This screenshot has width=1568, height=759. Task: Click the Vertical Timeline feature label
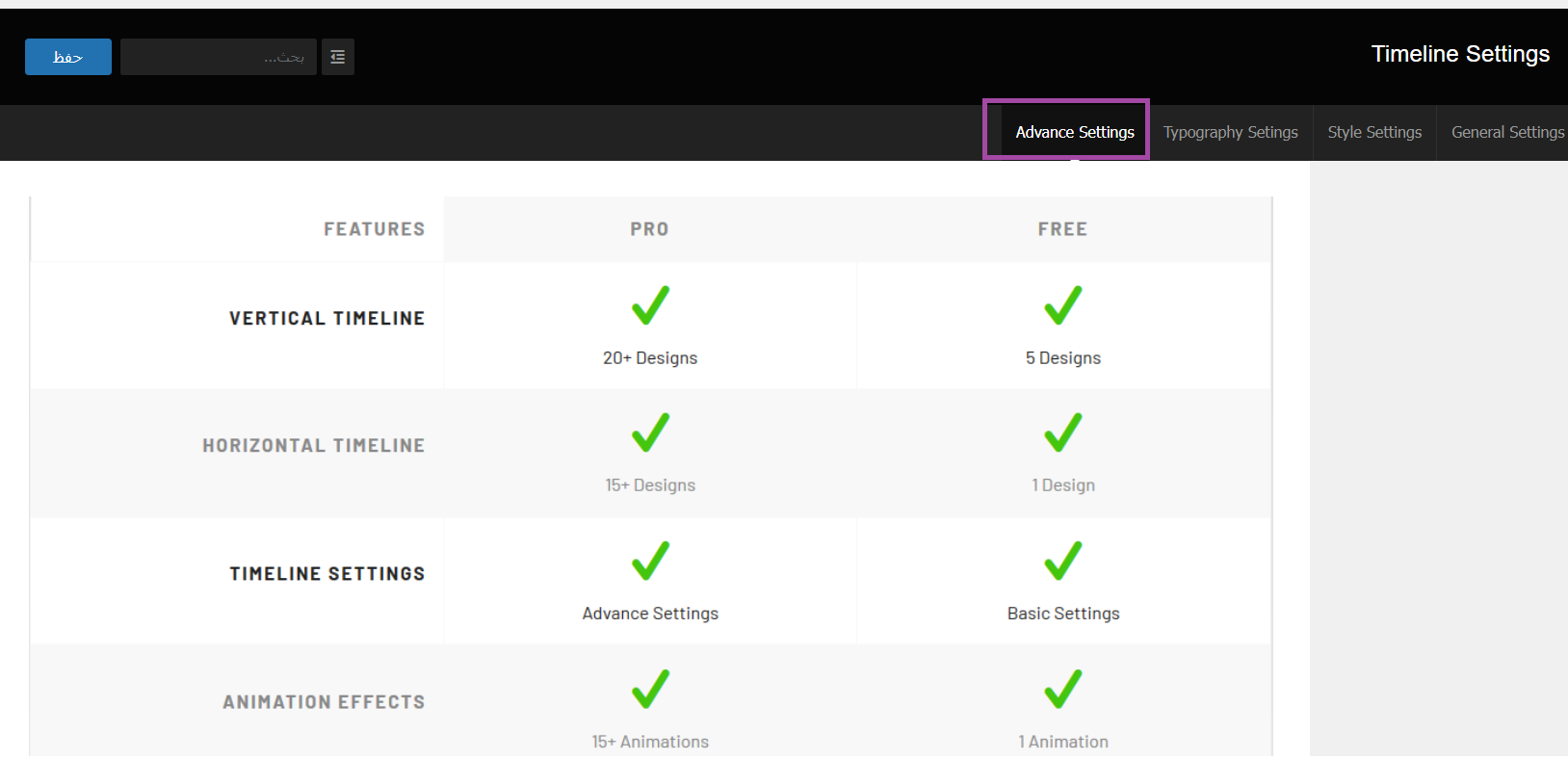[327, 319]
